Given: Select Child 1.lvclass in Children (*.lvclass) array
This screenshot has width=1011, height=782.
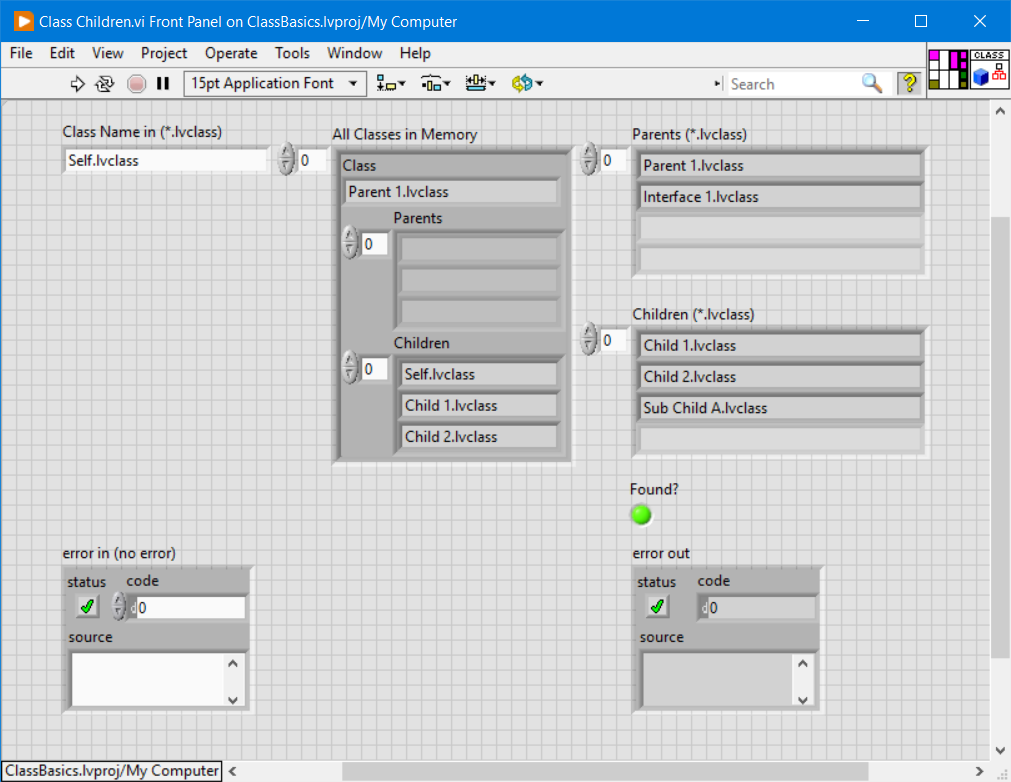Looking at the screenshot, I should click(780, 346).
